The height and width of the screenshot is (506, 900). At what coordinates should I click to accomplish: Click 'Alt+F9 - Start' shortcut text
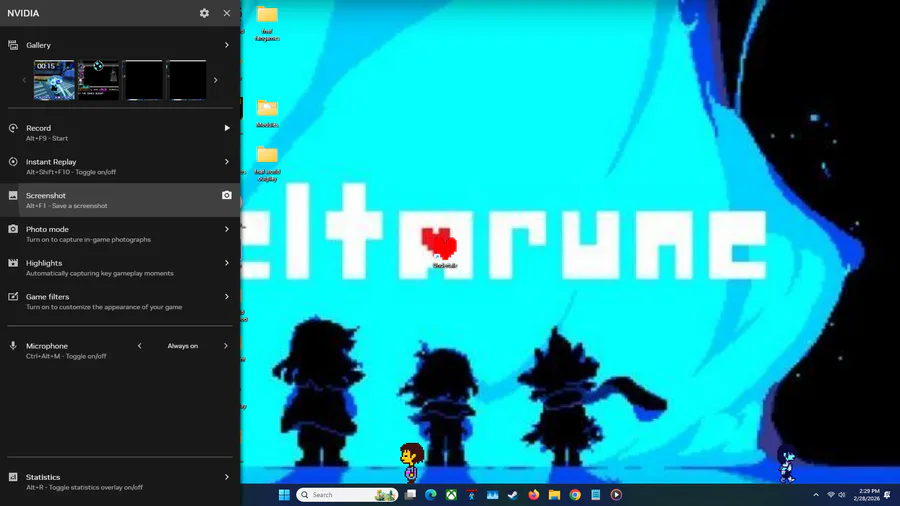46,138
